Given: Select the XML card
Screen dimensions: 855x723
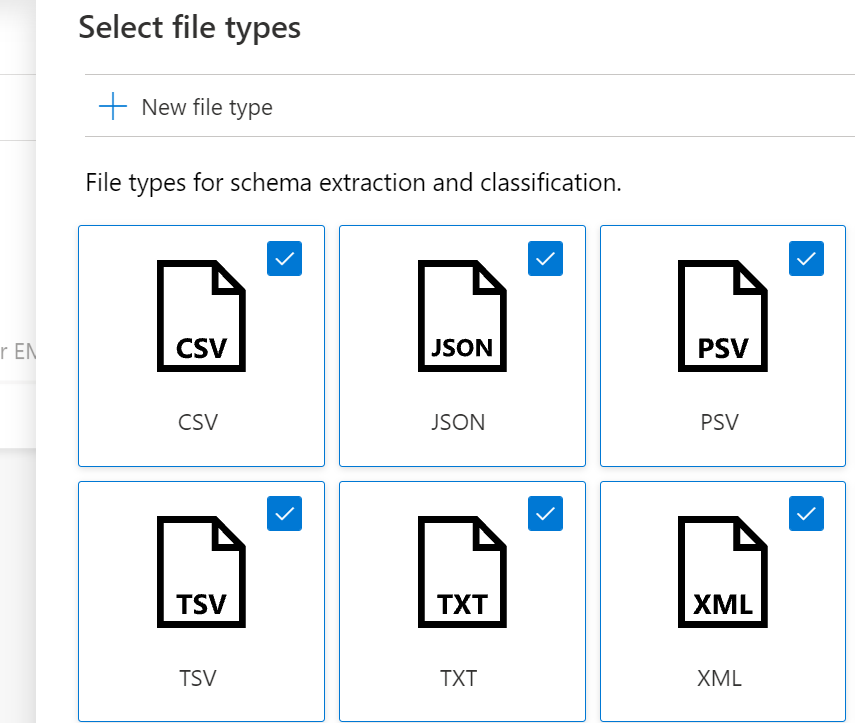Looking at the screenshot, I should (722, 600).
